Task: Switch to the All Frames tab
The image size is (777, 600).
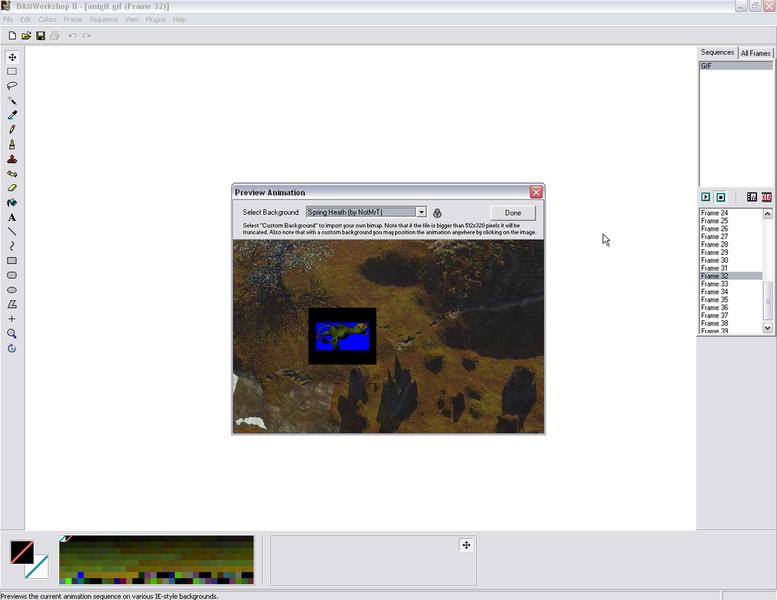Action: pyautogui.click(x=755, y=53)
